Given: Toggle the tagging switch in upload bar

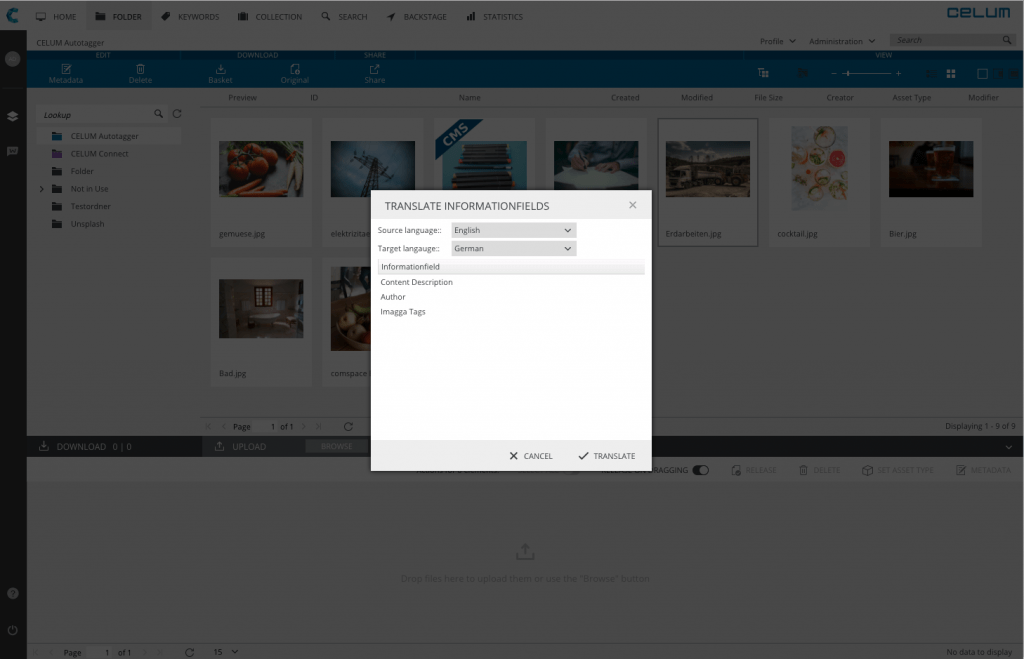Looking at the screenshot, I should [x=700, y=470].
